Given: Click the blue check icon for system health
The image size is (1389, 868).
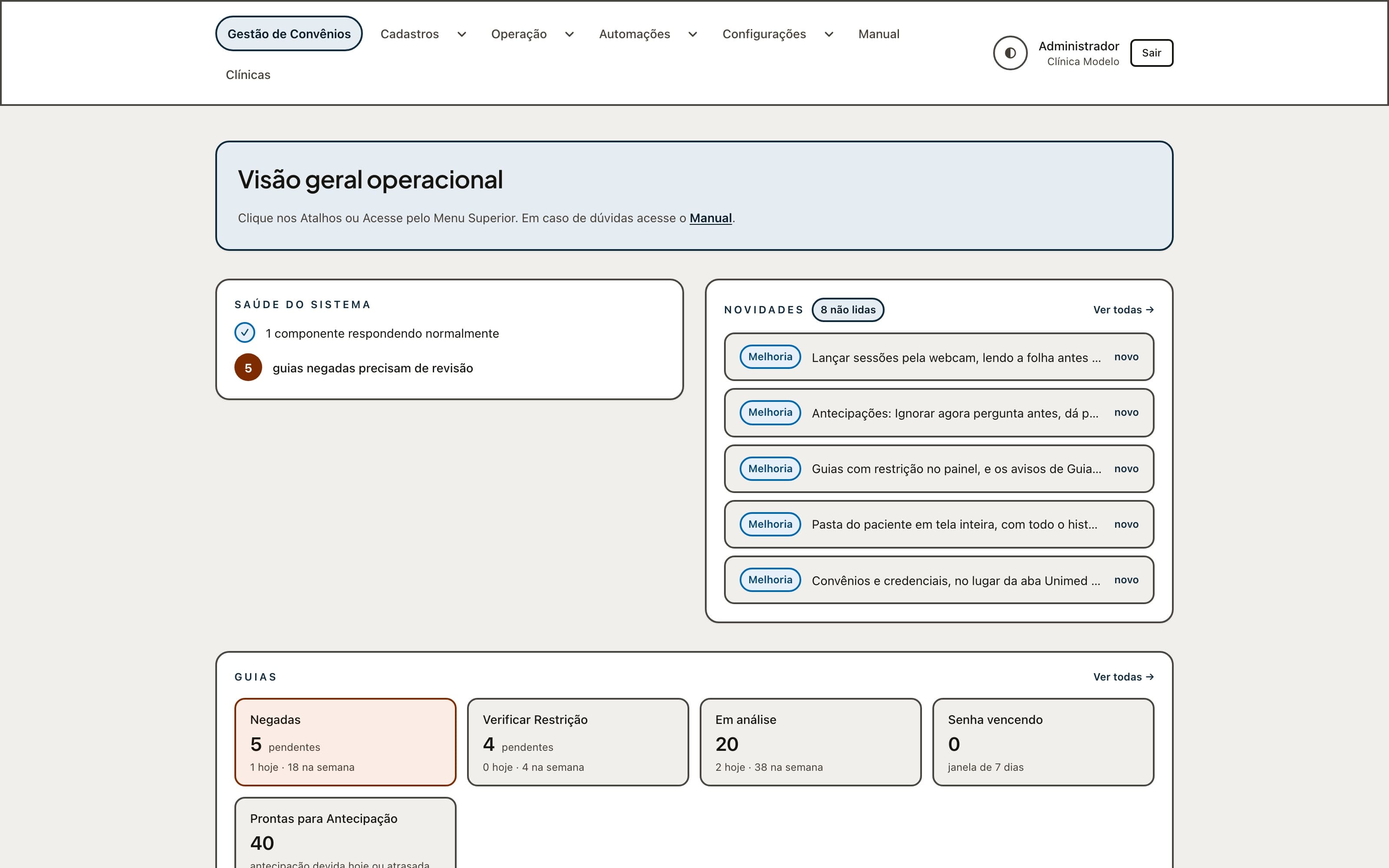Looking at the screenshot, I should 244,333.
